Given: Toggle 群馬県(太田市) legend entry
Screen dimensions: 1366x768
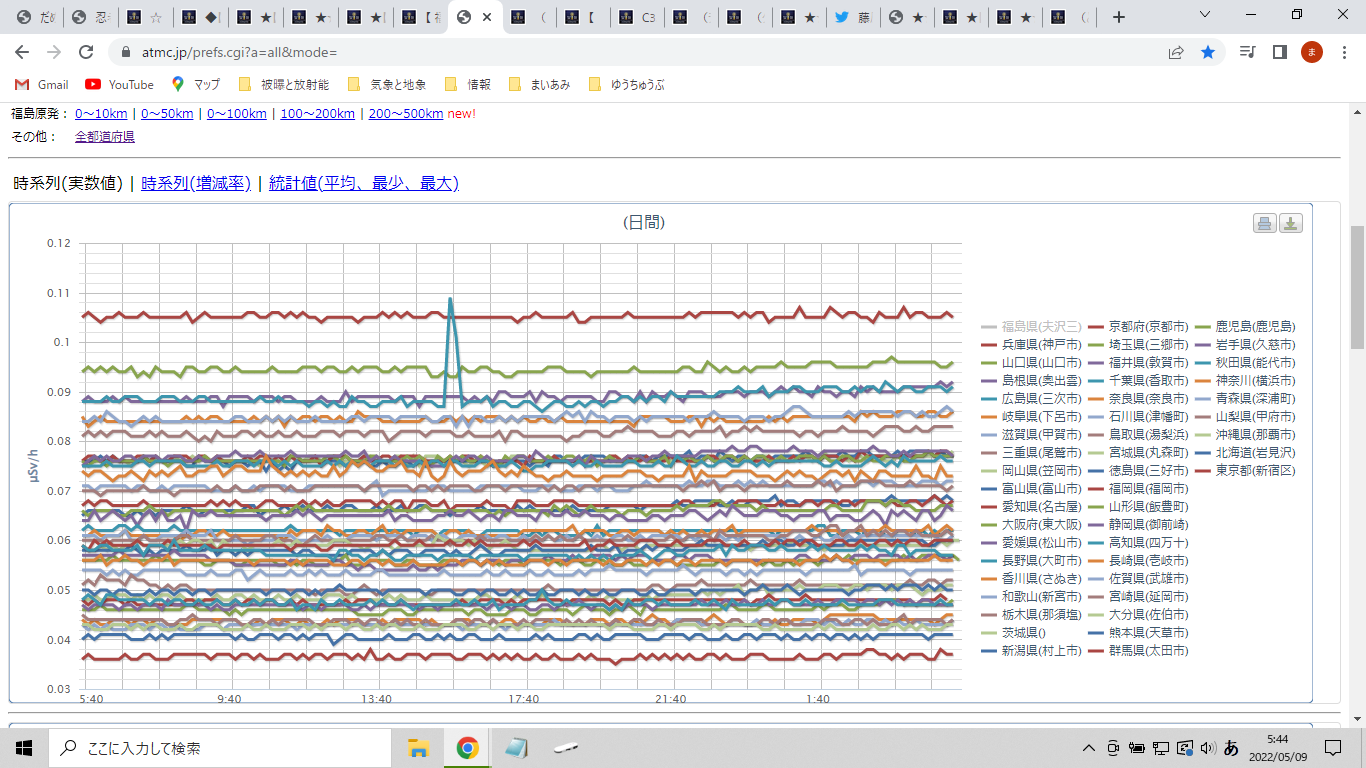Looking at the screenshot, I should 1139,650.
